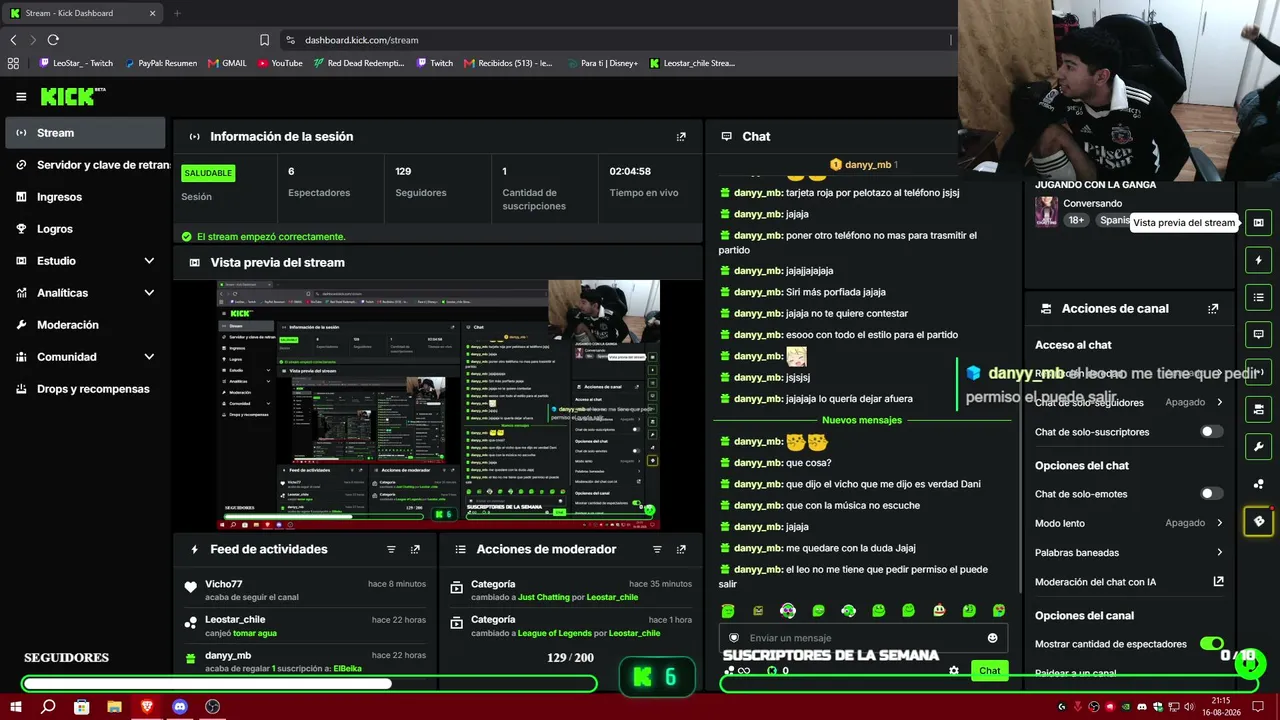Click the wrench sidebar icon
Viewport: 1280px width, 720px height.
[1258, 446]
